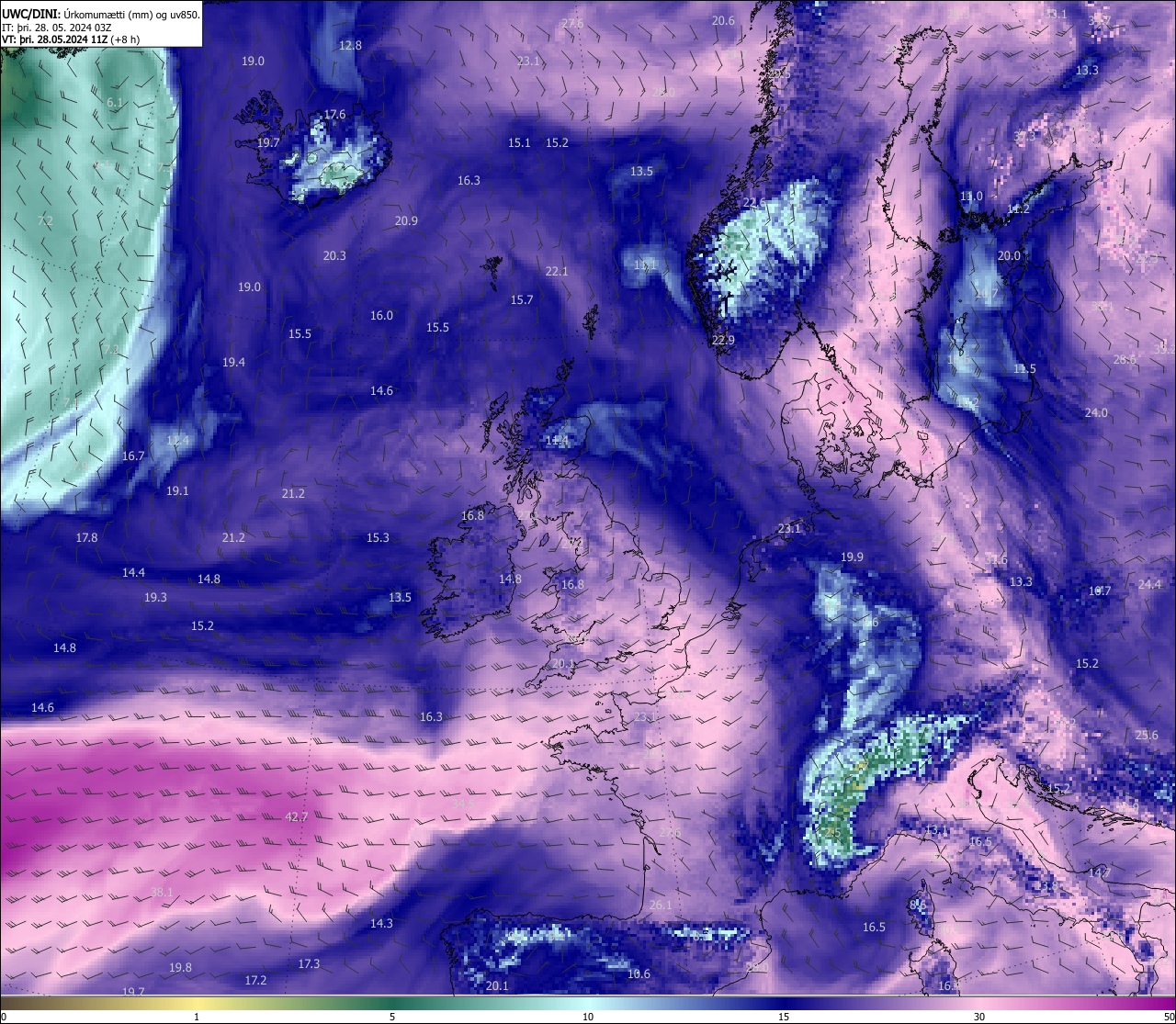Click the 20.6 value at the top of the map
Viewport: 1176px width, 1024px height.
point(723,20)
